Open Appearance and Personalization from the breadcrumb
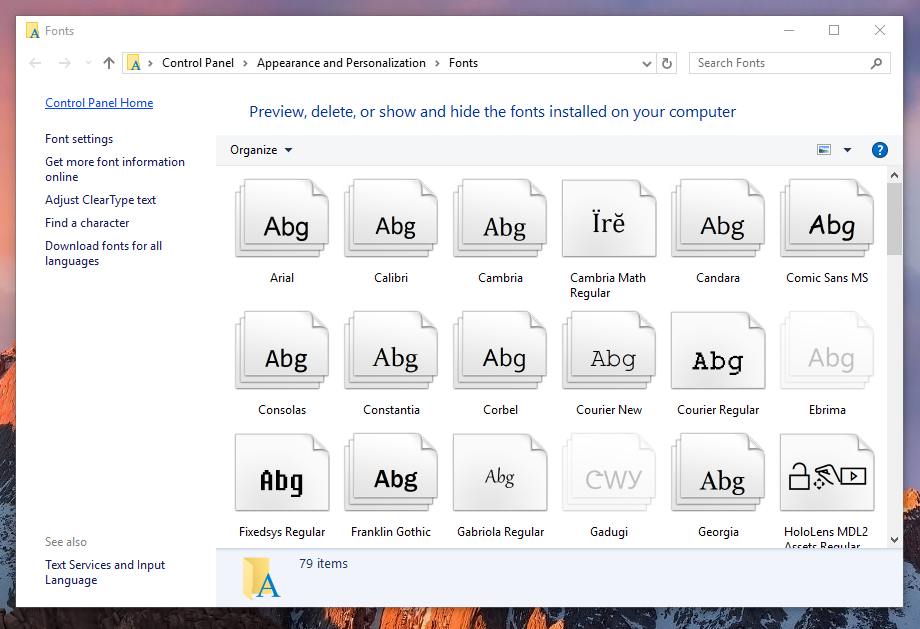The image size is (920, 629). (x=341, y=62)
